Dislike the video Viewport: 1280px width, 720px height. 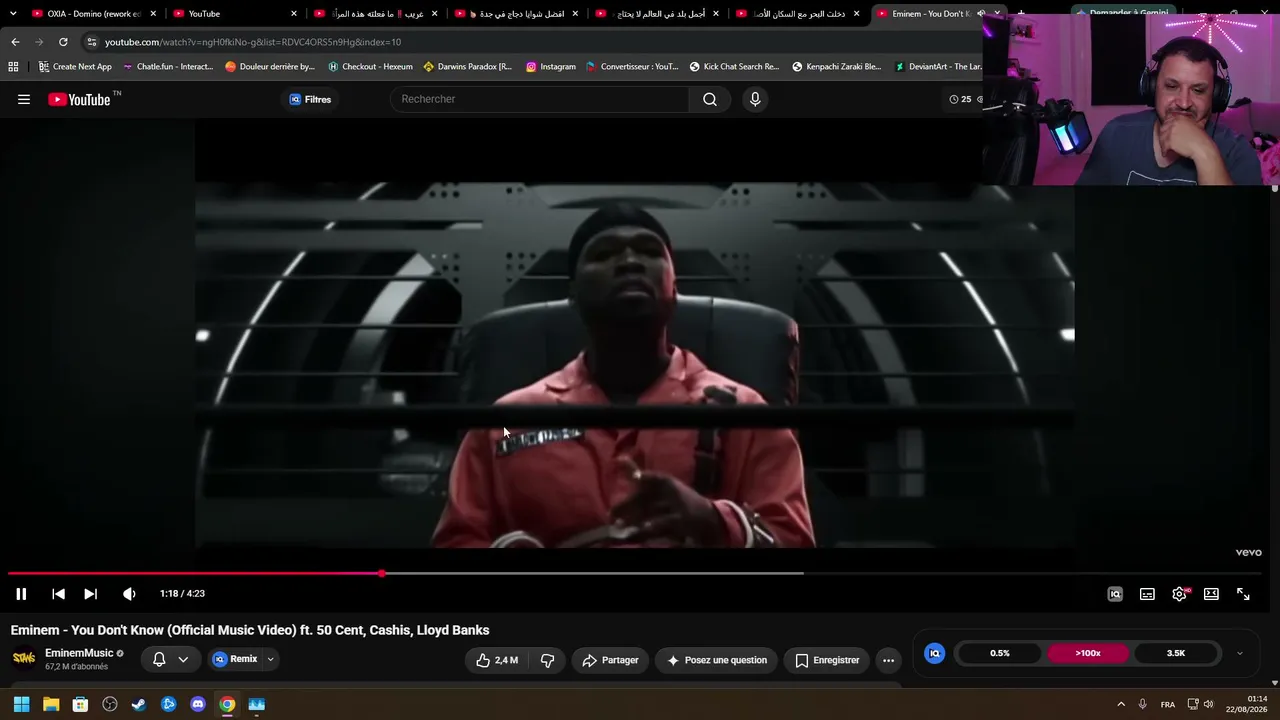coord(547,660)
